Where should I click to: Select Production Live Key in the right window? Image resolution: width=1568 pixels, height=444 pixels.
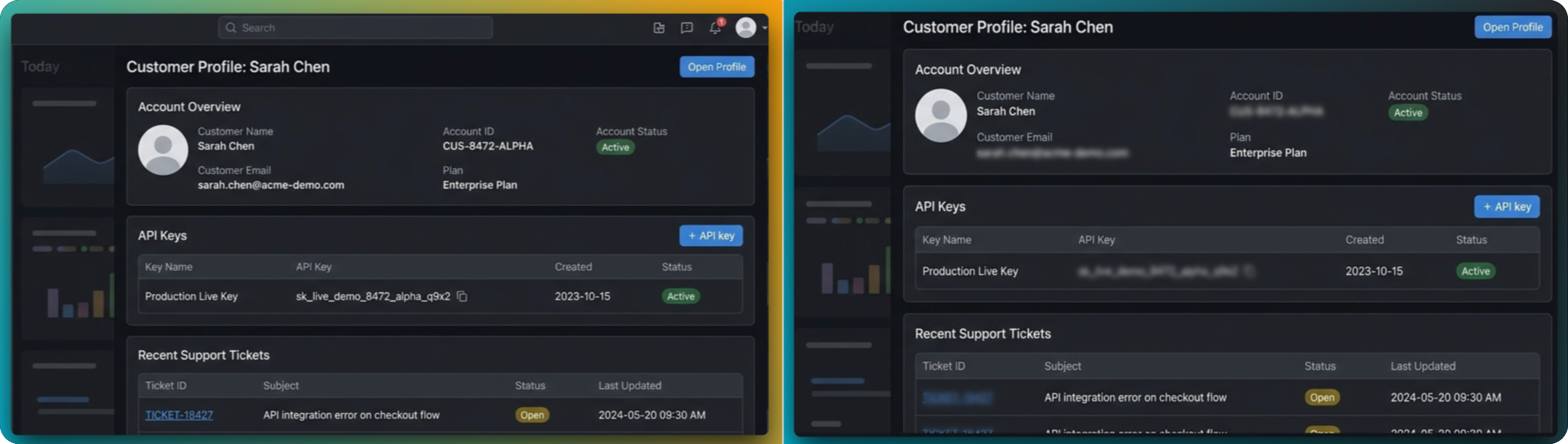970,271
